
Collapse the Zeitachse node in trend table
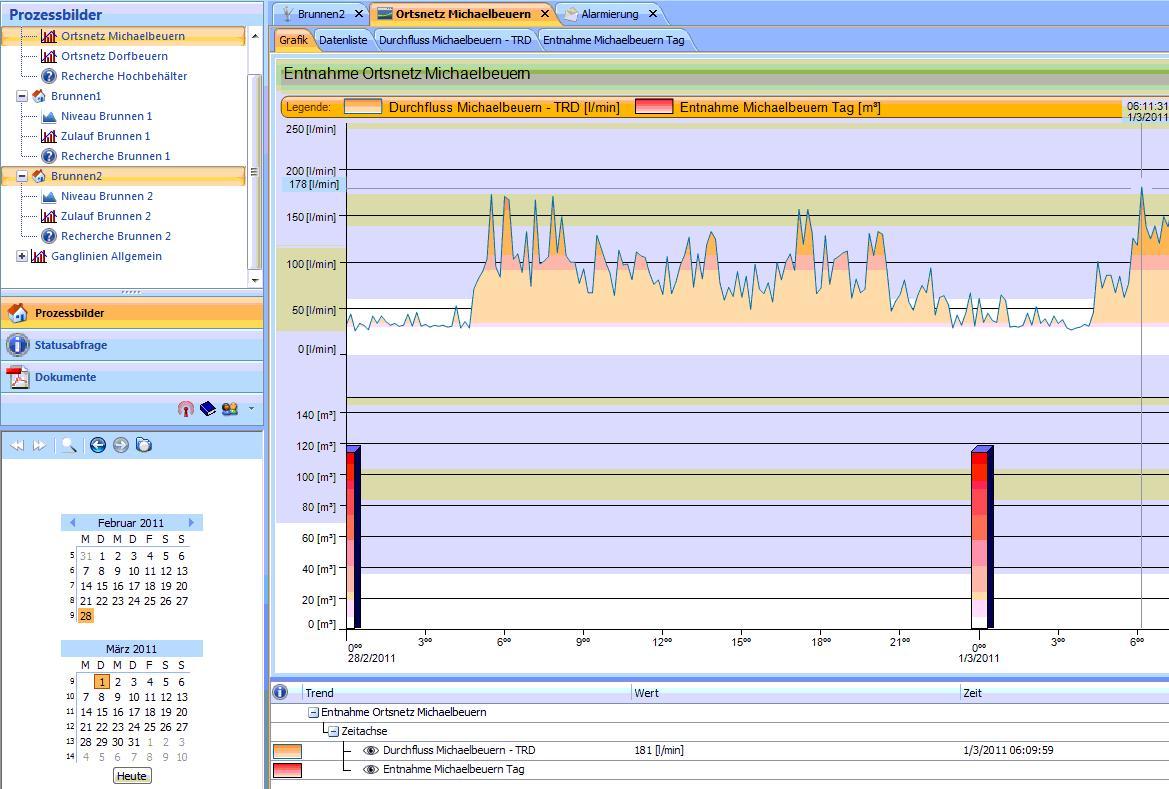pos(333,731)
